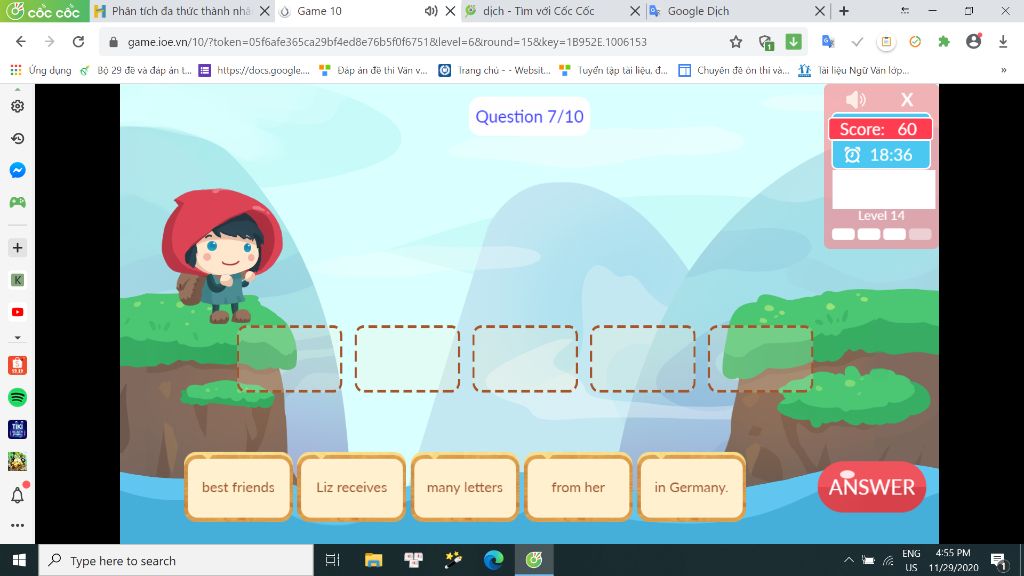Switch to the Game 10 tab
Image resolution: width=1024 pixels, height=576 pixels.
point(366,11)
